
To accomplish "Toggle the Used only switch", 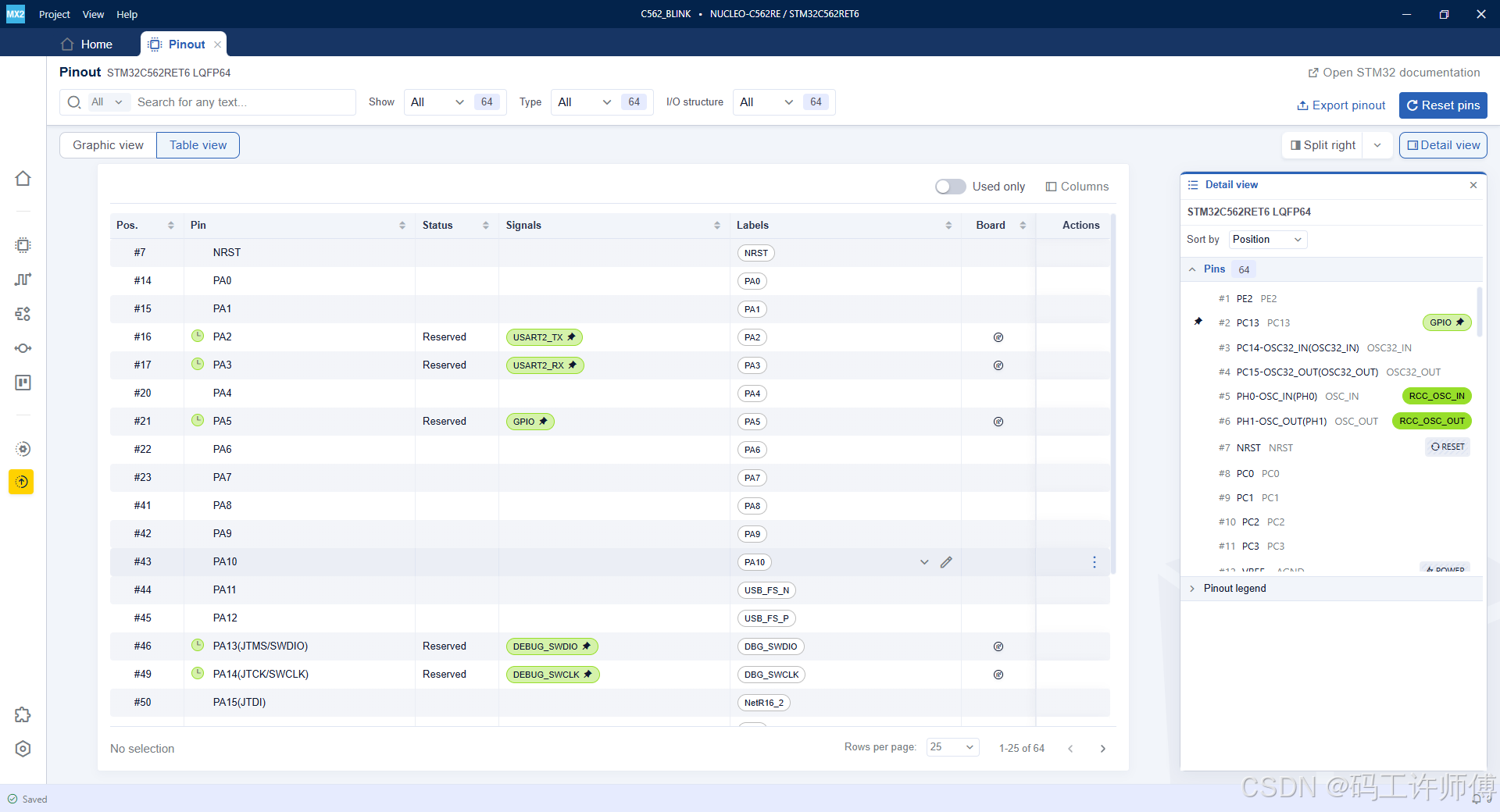I will (x=951, y=187).
